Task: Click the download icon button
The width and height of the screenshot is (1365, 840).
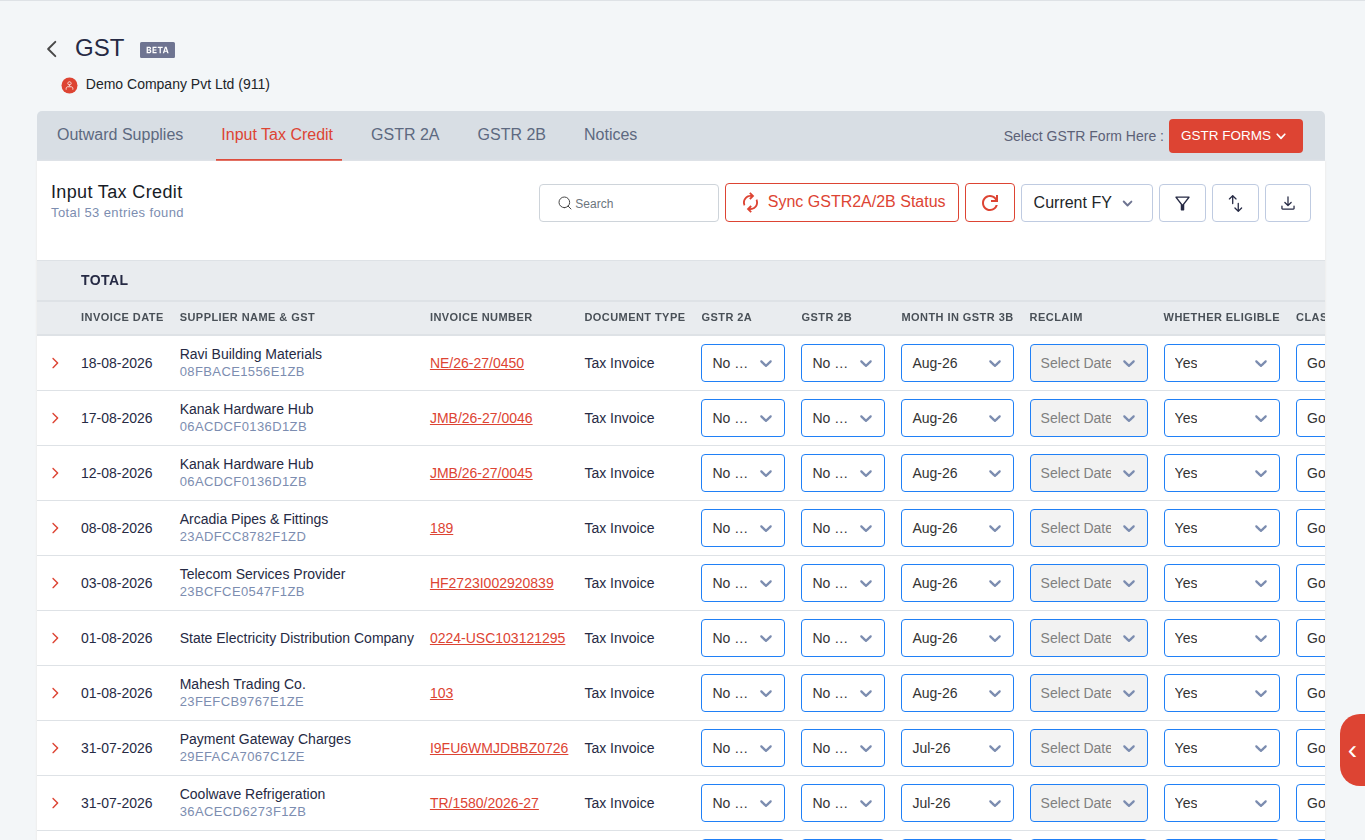Action: pyautogui.click(x=1288, y=203)
